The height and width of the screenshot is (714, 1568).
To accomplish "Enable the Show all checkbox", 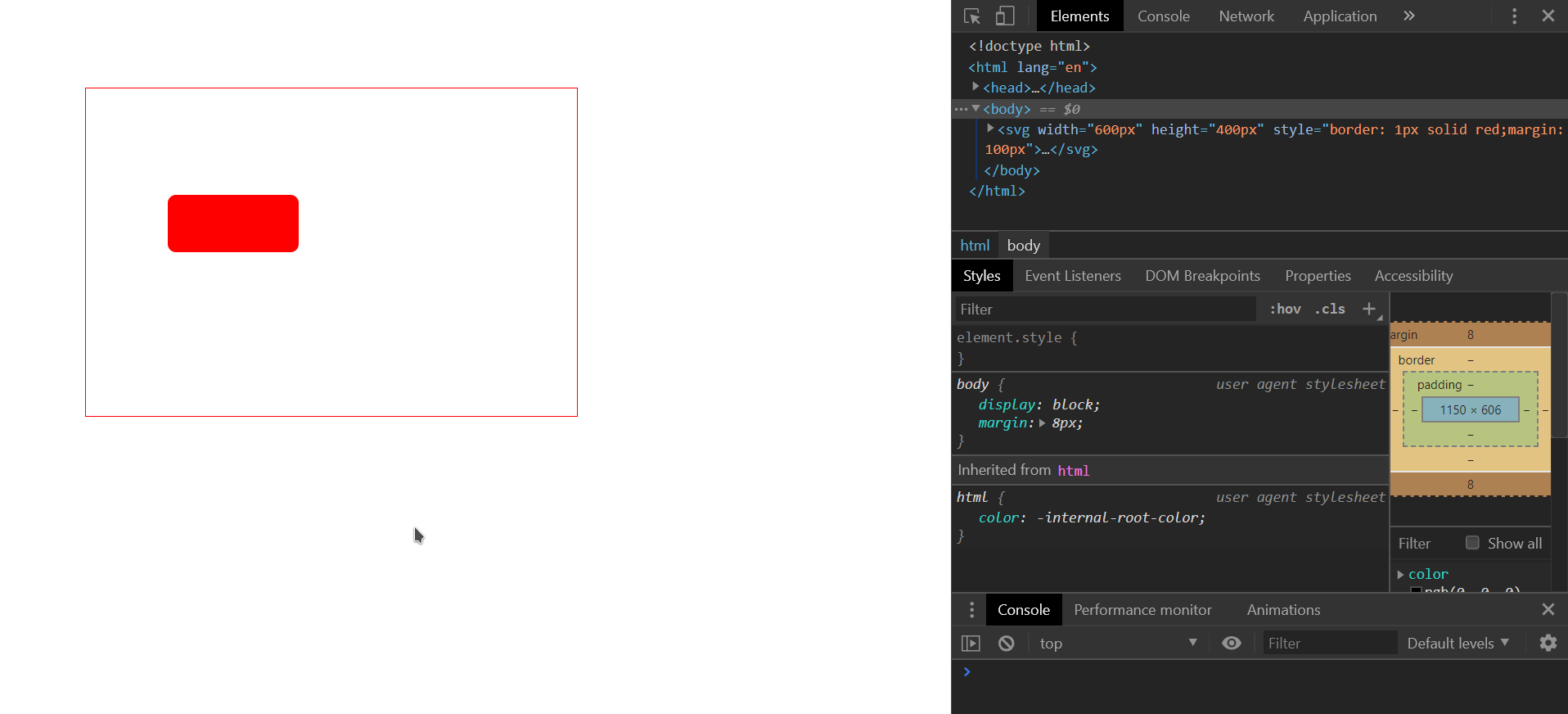I will point(1472,543).
